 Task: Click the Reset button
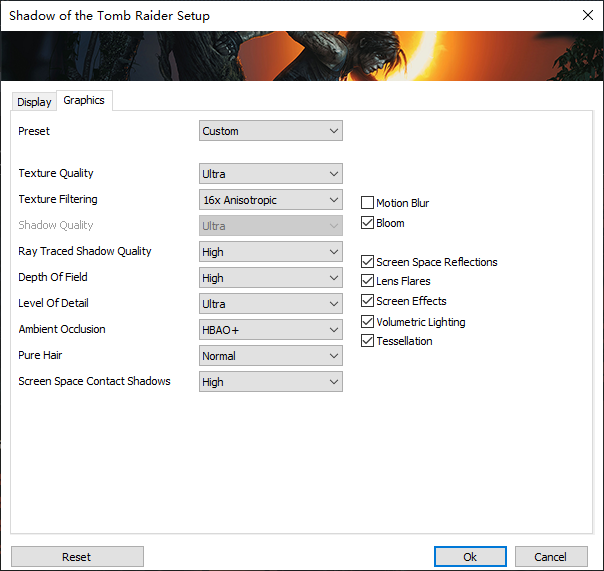tap(77, 557)
